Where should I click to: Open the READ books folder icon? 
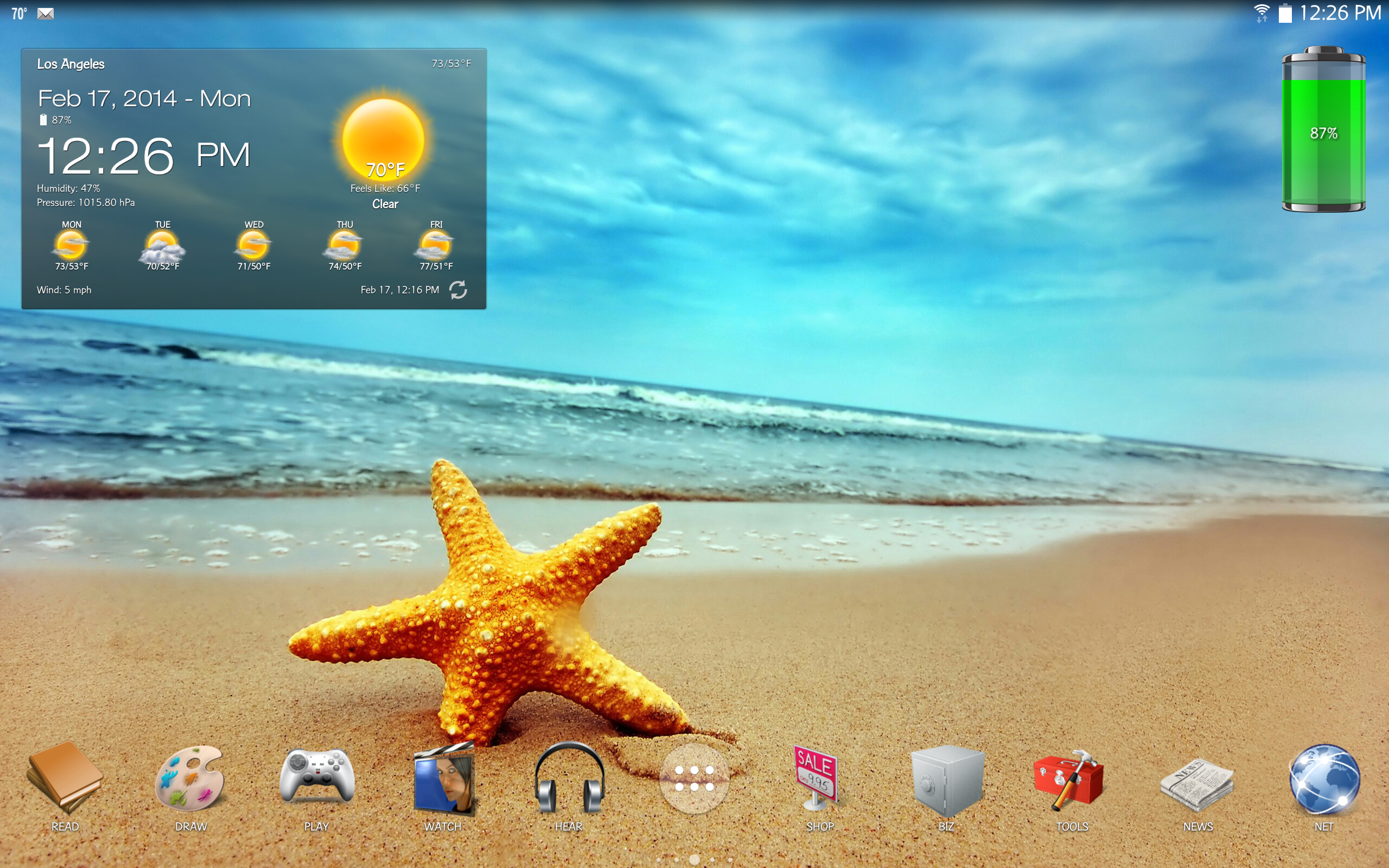click(65, 780)
